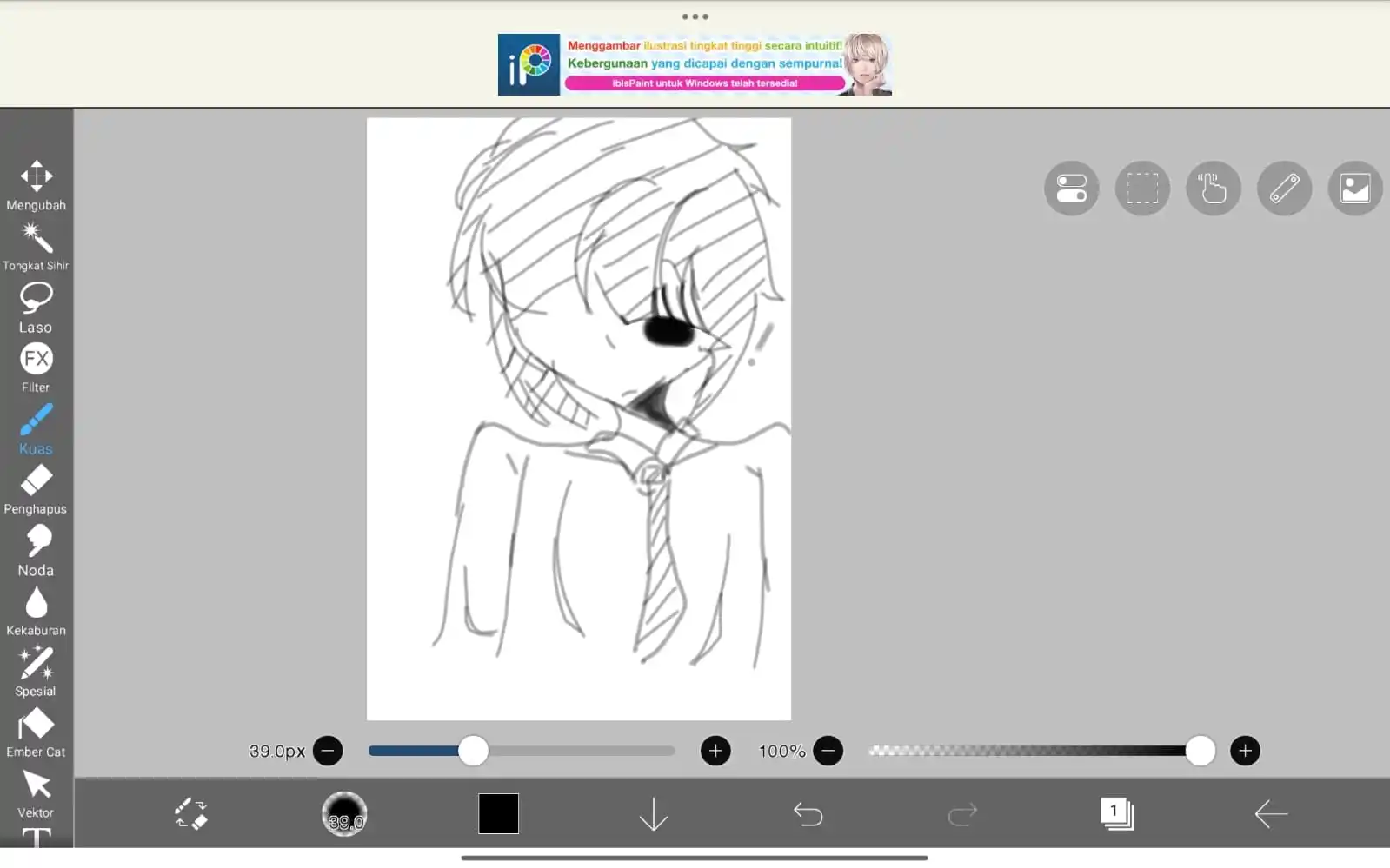Choose the Vektor arrow tool
The height and width of the screenshot is (868, 1390).
coord(36,794)
